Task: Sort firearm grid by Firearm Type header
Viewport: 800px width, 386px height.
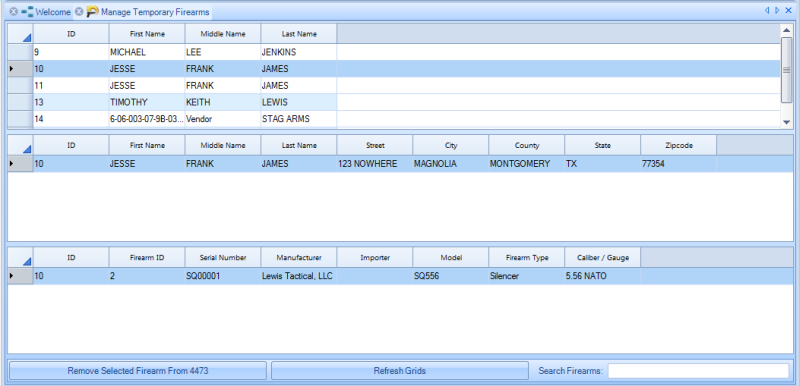Action: click(527, 258)
